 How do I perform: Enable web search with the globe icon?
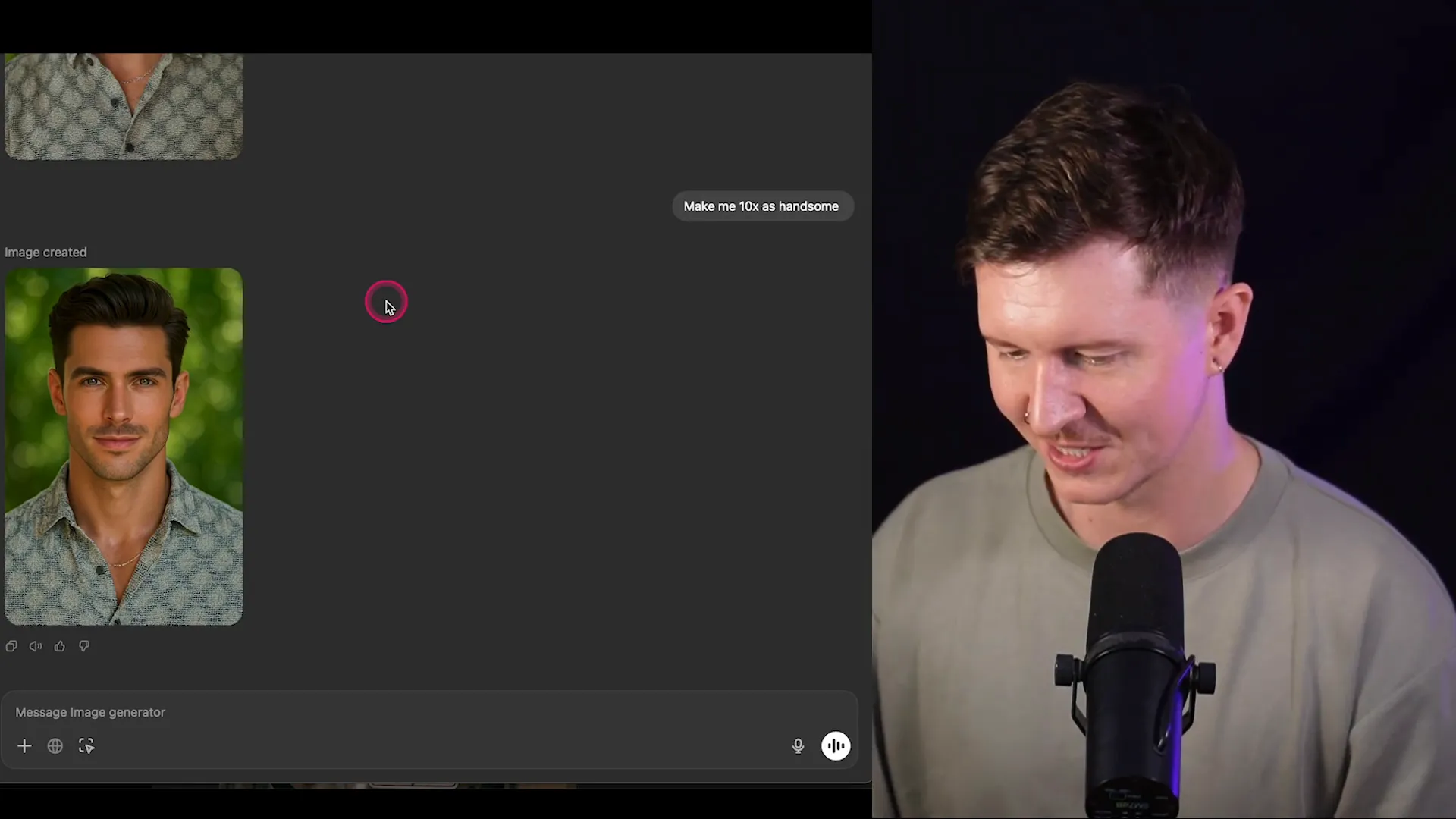(x=55, y=746)
